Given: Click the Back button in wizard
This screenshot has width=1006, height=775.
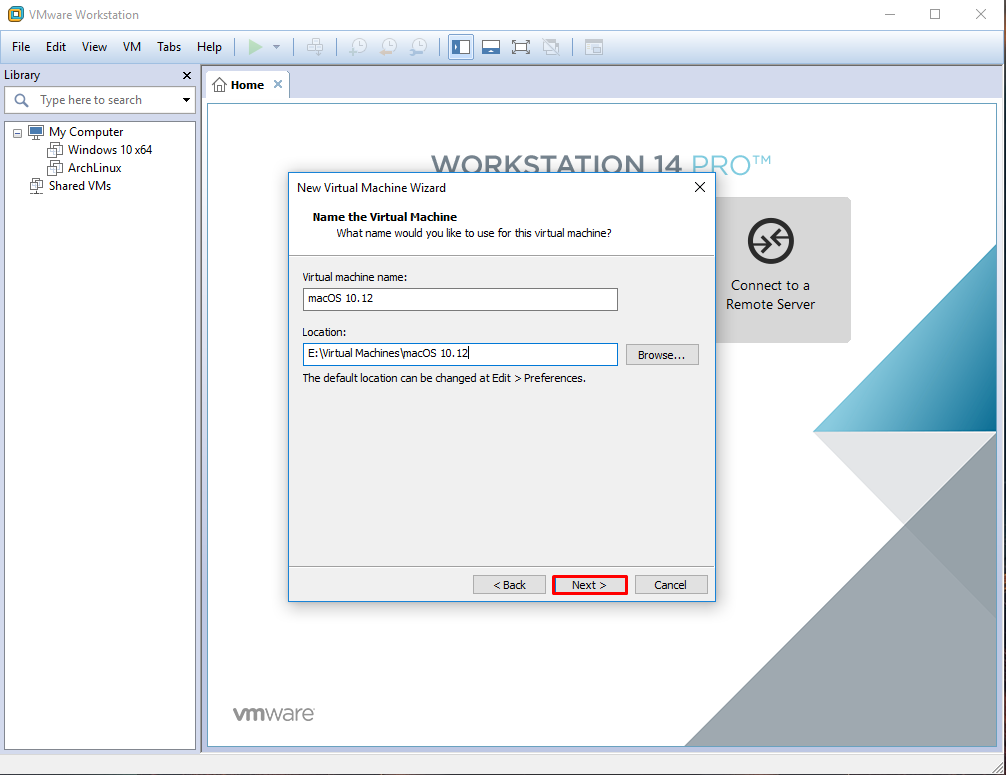Looking at the screenshot, I should tap(509, 585).
